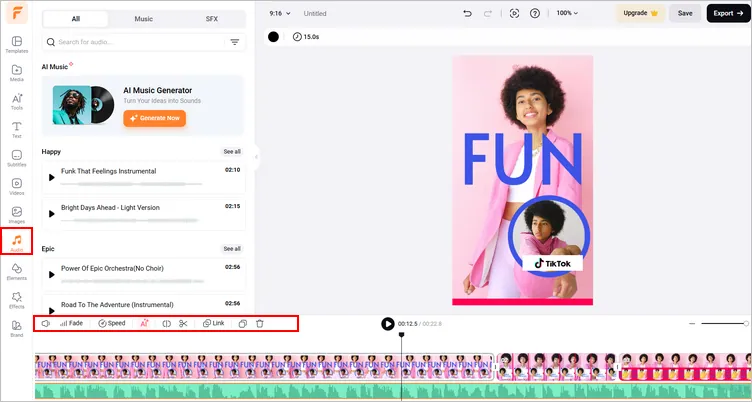
Task: Click the Fade button in timeline toolbar
Action: (x=71, y=323)
